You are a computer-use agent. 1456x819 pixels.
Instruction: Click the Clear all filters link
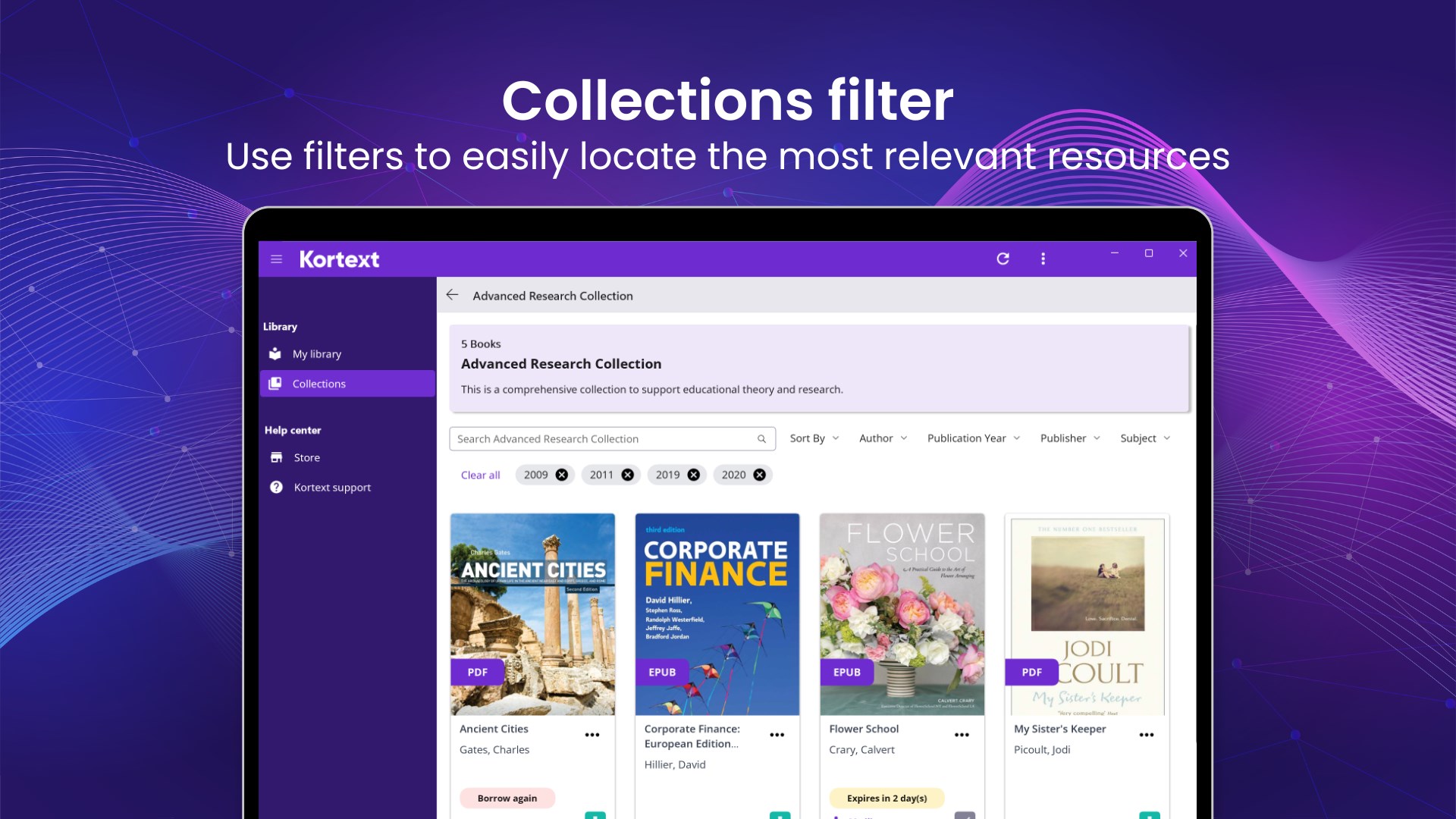point(480,475)
